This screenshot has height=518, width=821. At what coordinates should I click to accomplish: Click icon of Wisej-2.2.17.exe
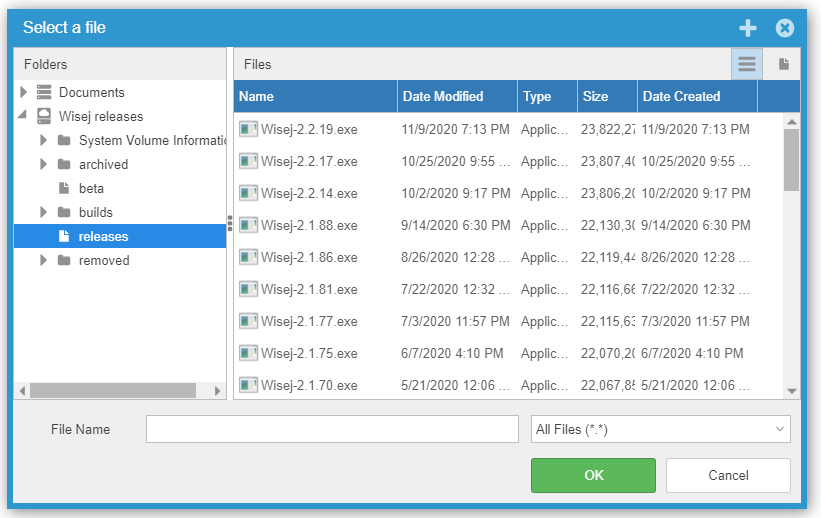(248, 161)
